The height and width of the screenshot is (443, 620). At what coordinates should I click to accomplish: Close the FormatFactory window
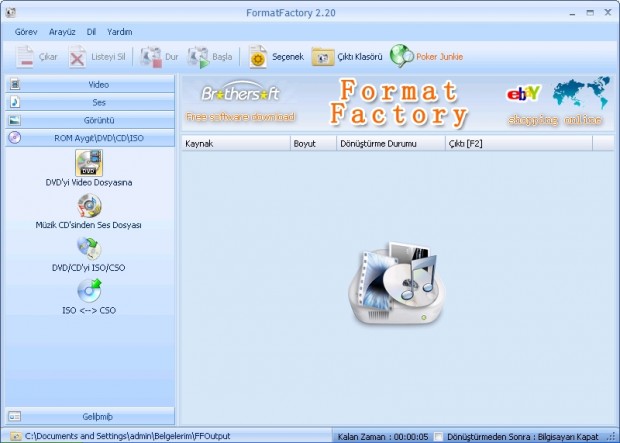[608, 13]
